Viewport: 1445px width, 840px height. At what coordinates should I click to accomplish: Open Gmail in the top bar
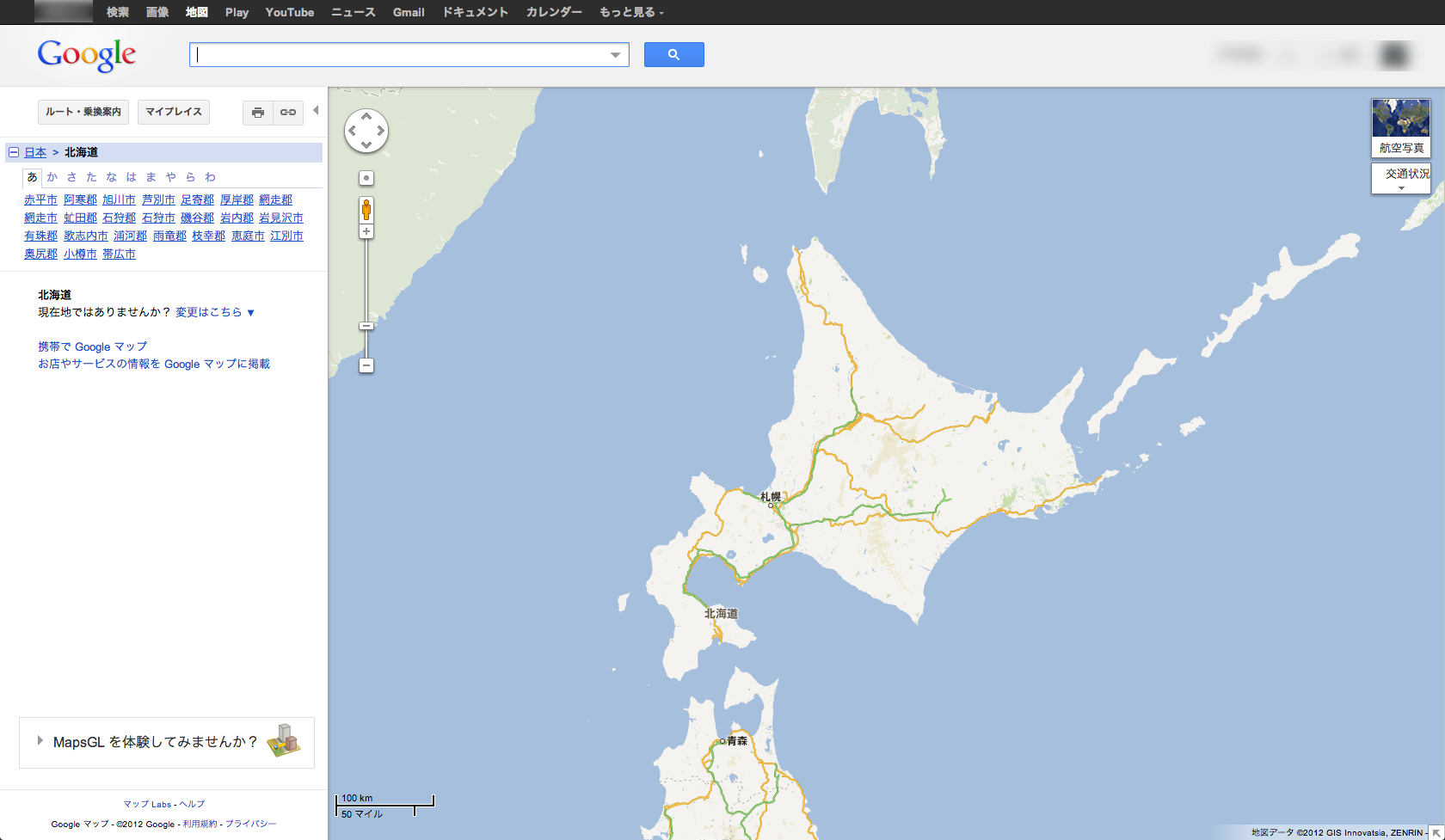(x=409, y=12)
